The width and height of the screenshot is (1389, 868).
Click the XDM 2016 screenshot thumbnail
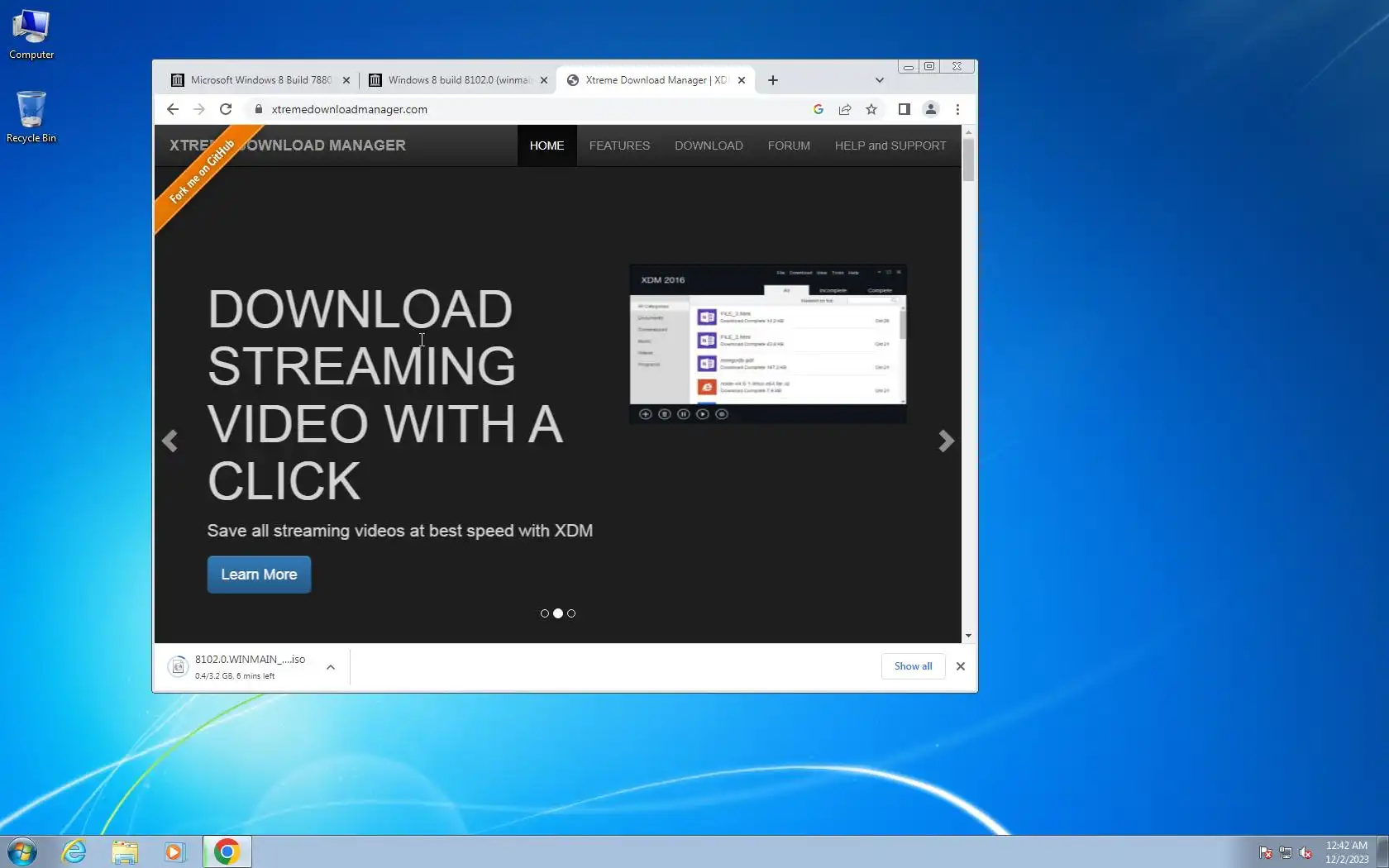pos(768,344)
